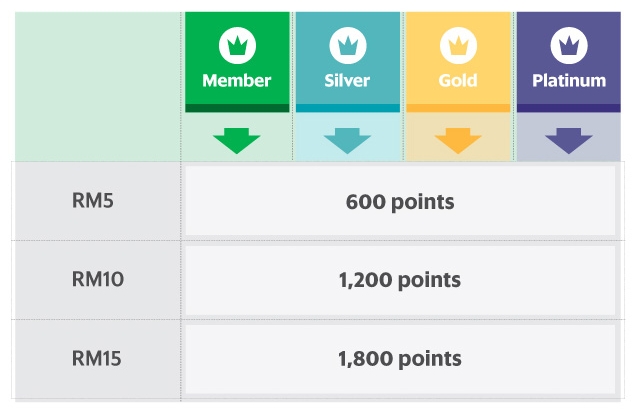
Task: Select the Platinum tier label
Action: (x=568, y=80)
